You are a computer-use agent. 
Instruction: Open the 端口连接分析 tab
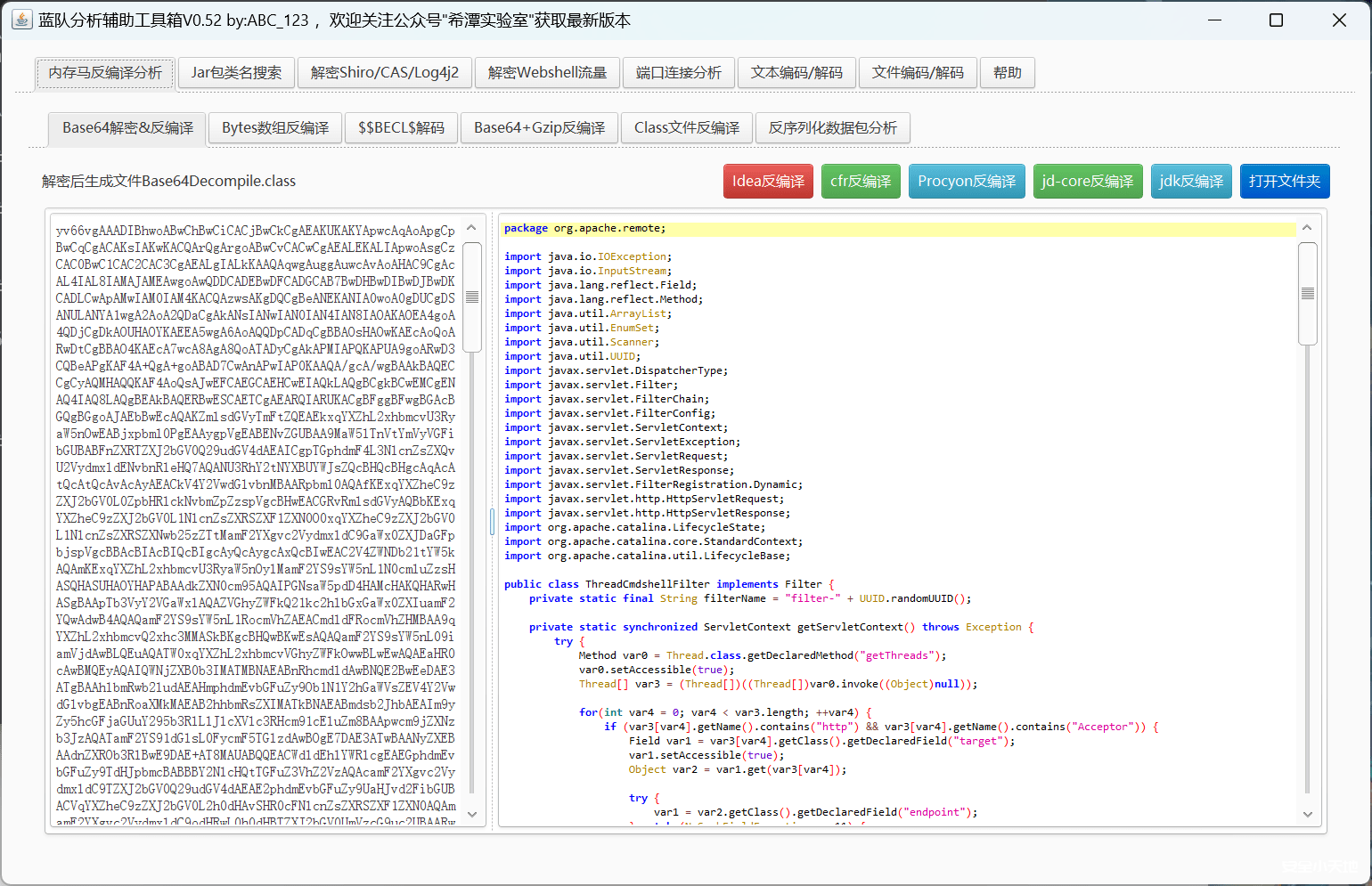point(679,72)
